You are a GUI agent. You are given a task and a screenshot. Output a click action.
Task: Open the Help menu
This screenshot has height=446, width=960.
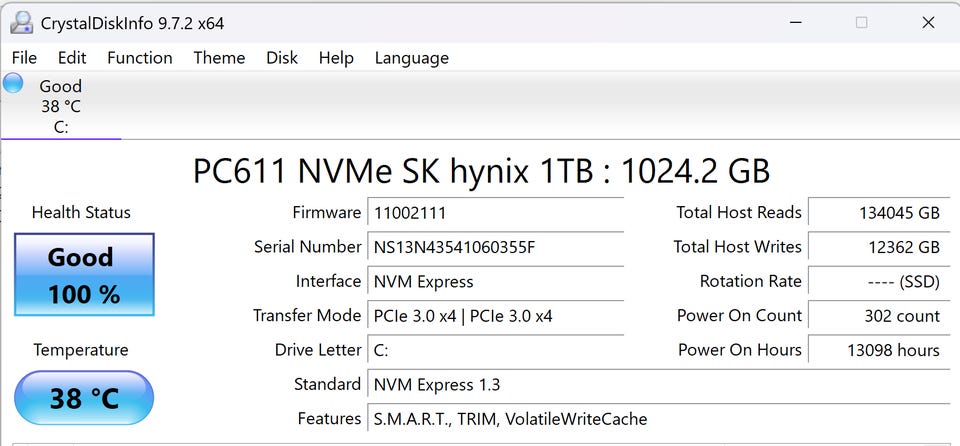coord(336,58)
